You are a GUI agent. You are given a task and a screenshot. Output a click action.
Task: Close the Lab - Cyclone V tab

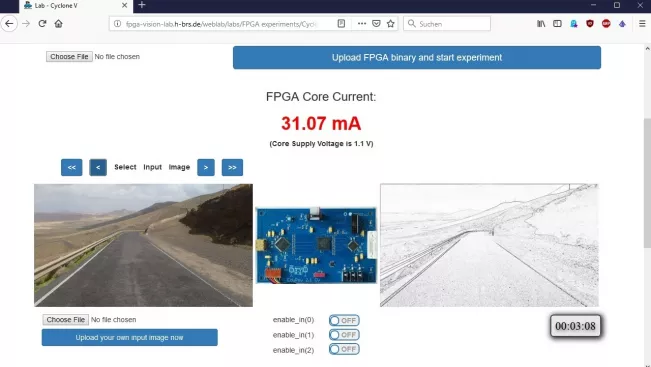click(125, 6)
